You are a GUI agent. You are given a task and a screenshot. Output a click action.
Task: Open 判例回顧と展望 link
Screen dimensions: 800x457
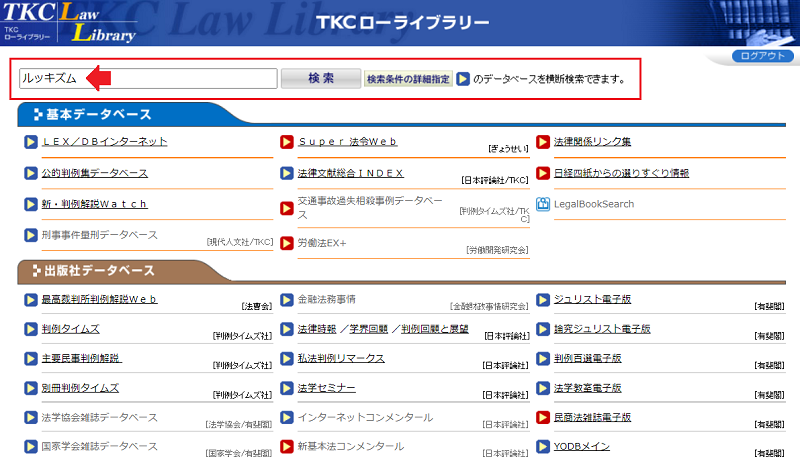click(x=435, y=329)
